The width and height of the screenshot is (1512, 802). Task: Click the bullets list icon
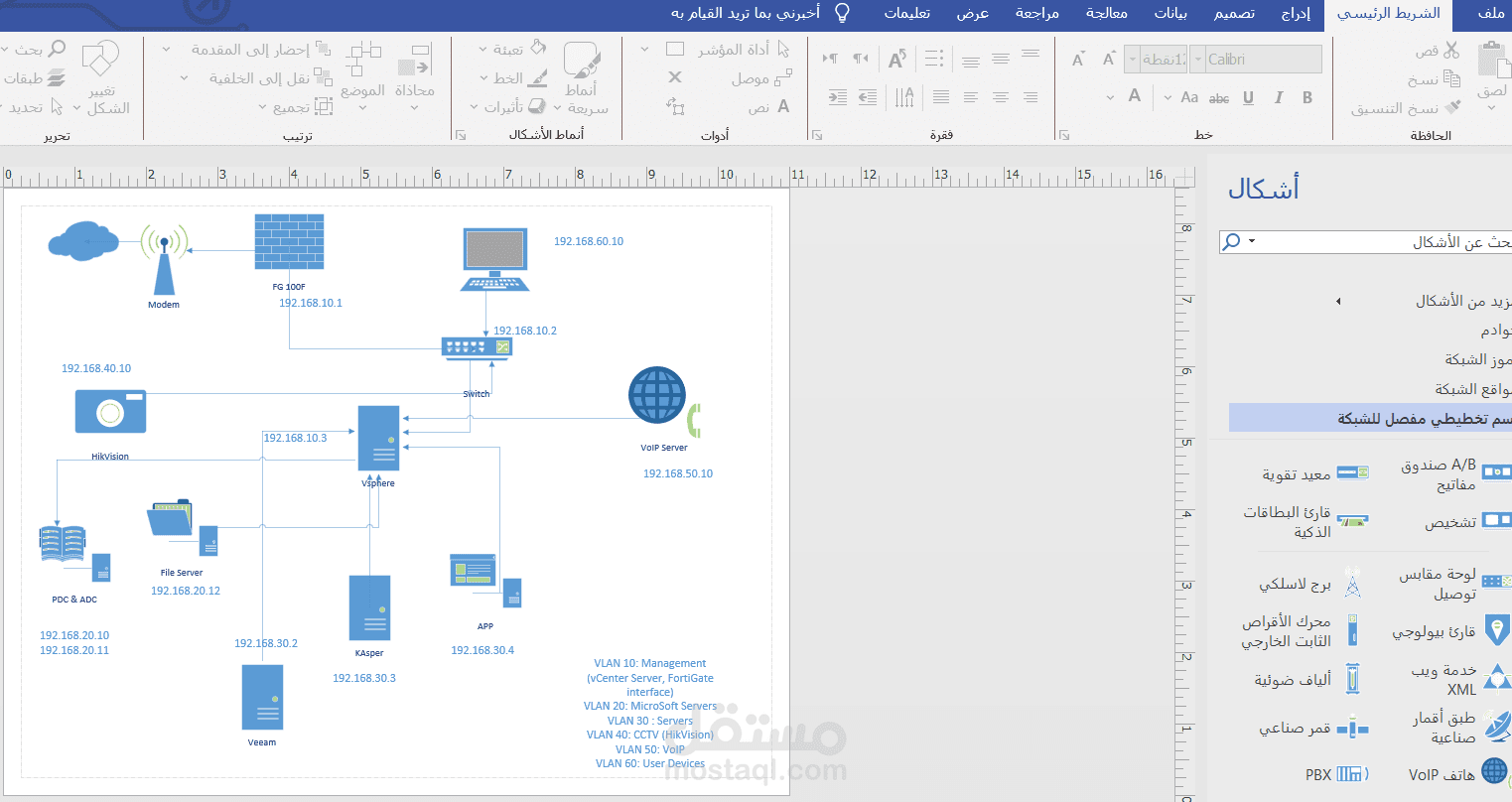tap(934, 59)
